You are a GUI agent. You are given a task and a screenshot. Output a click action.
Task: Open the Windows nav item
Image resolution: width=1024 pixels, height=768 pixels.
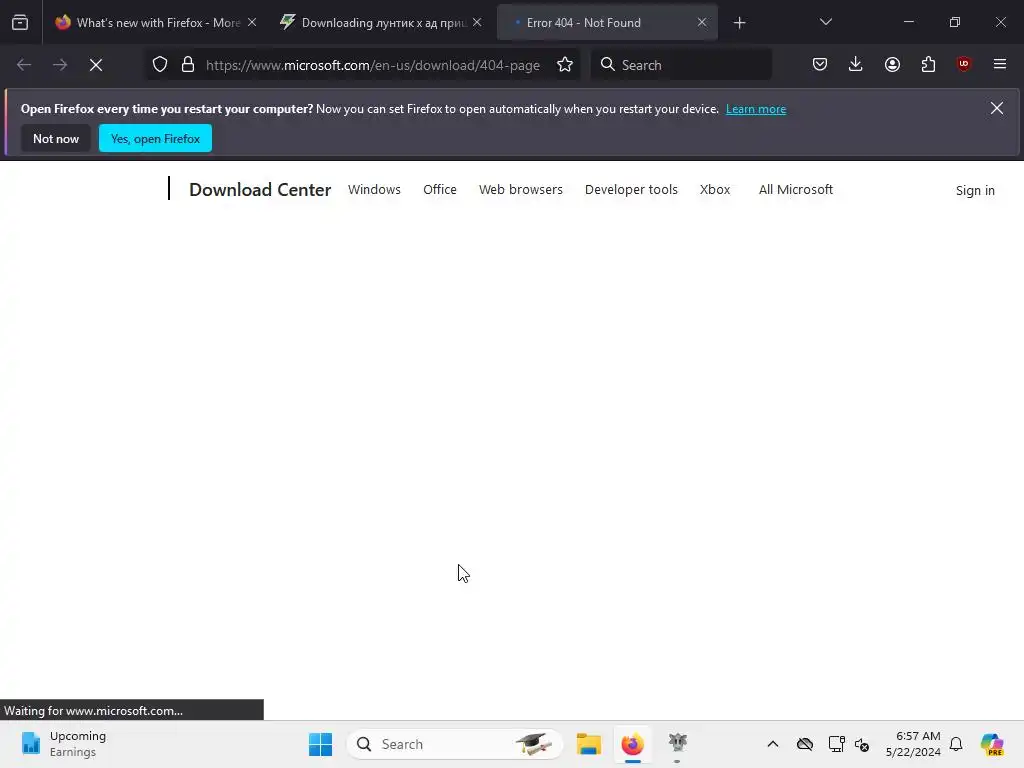[x=374, y=189]
